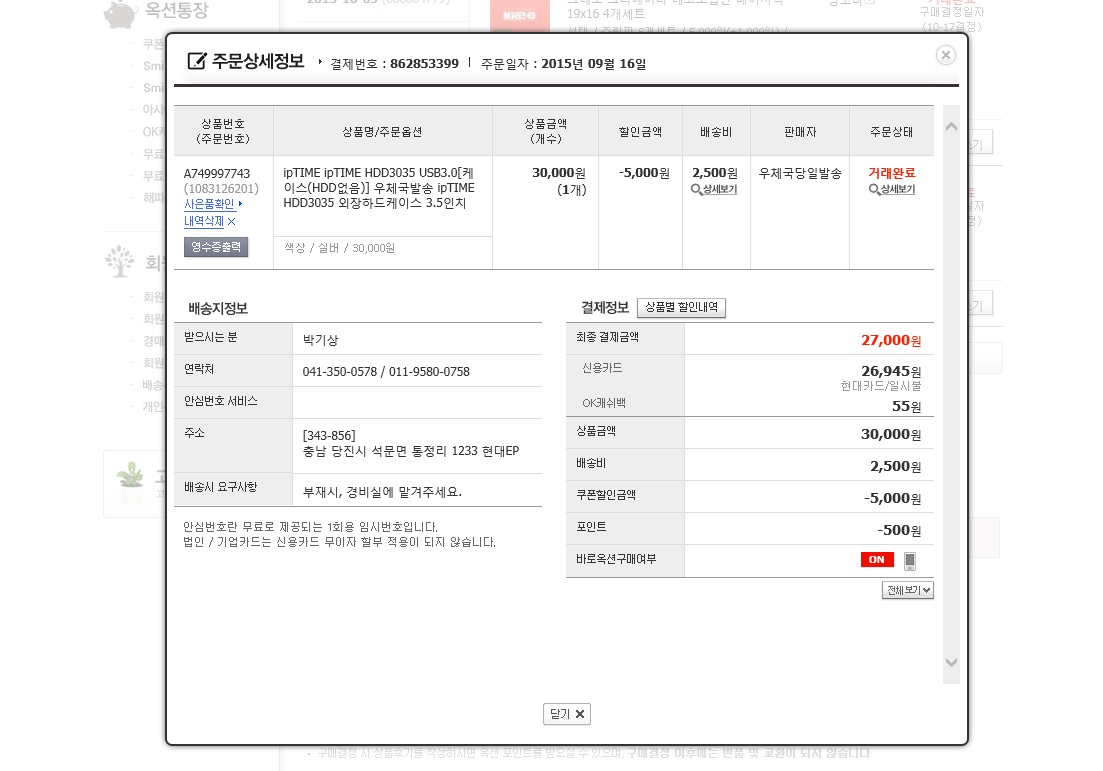This screenshot has width=1103, height=771.
Task: Open 상세보기 under shipping fee 2,500원
Action: click(714, 190)
